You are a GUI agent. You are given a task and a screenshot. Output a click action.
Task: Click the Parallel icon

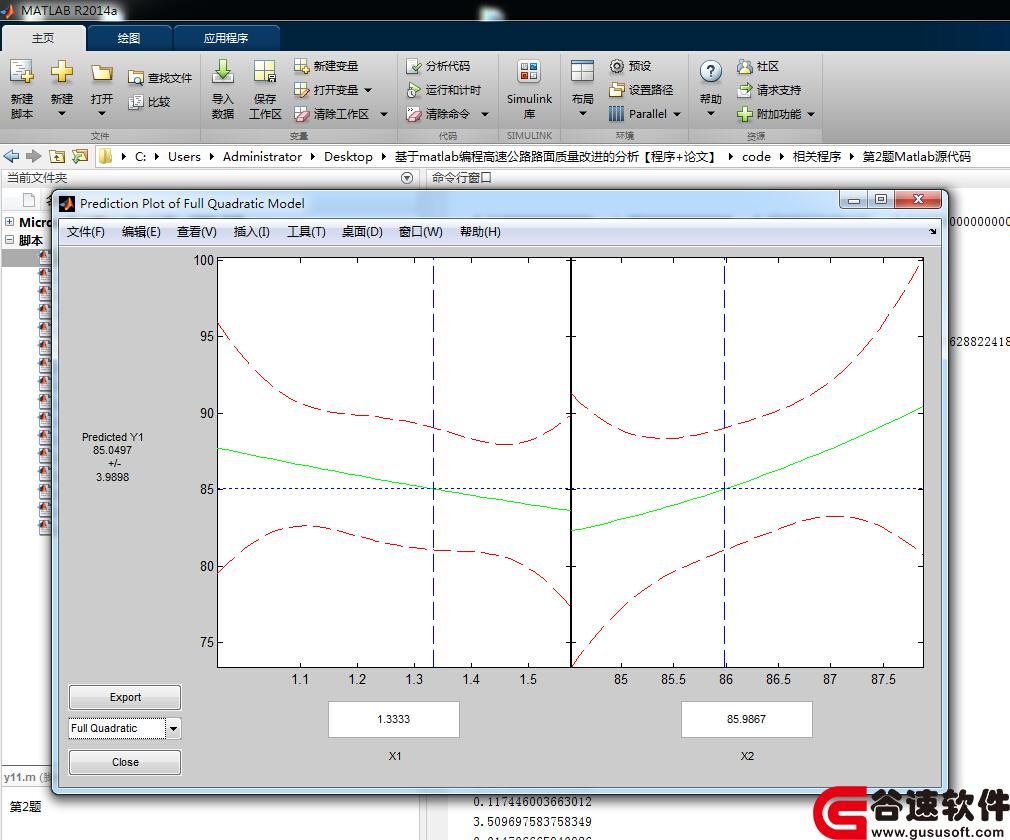pos(616,114)
